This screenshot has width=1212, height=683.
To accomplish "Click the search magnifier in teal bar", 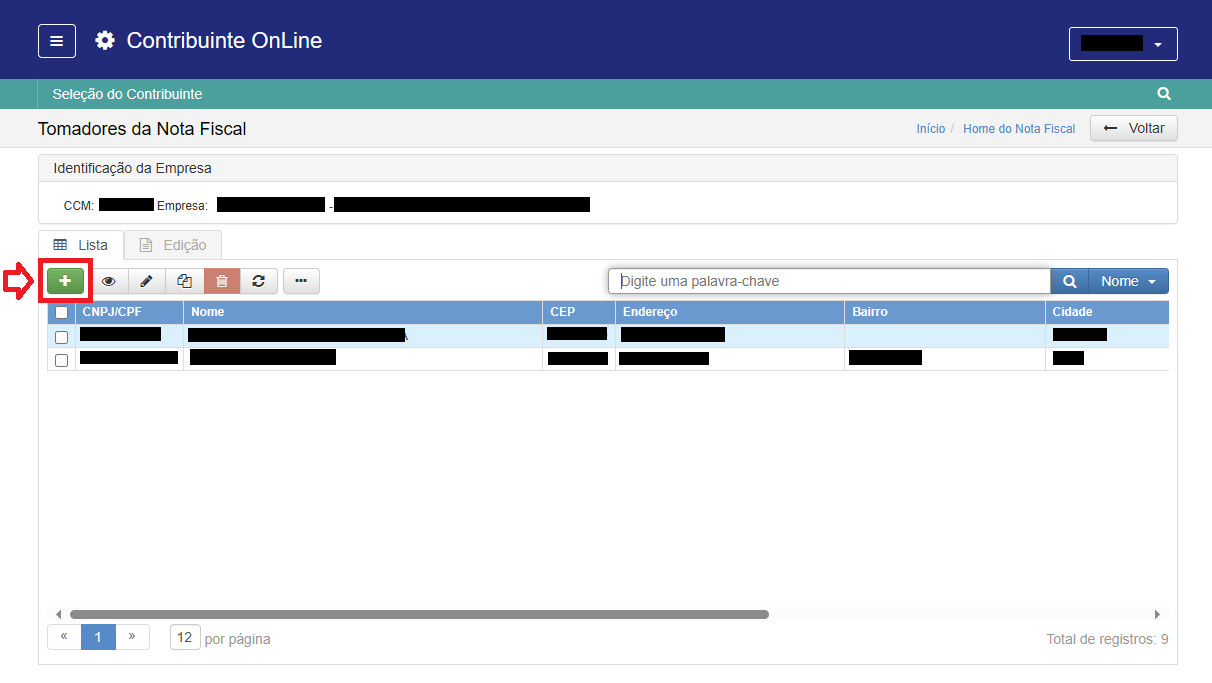I will tap(1164, 94).
